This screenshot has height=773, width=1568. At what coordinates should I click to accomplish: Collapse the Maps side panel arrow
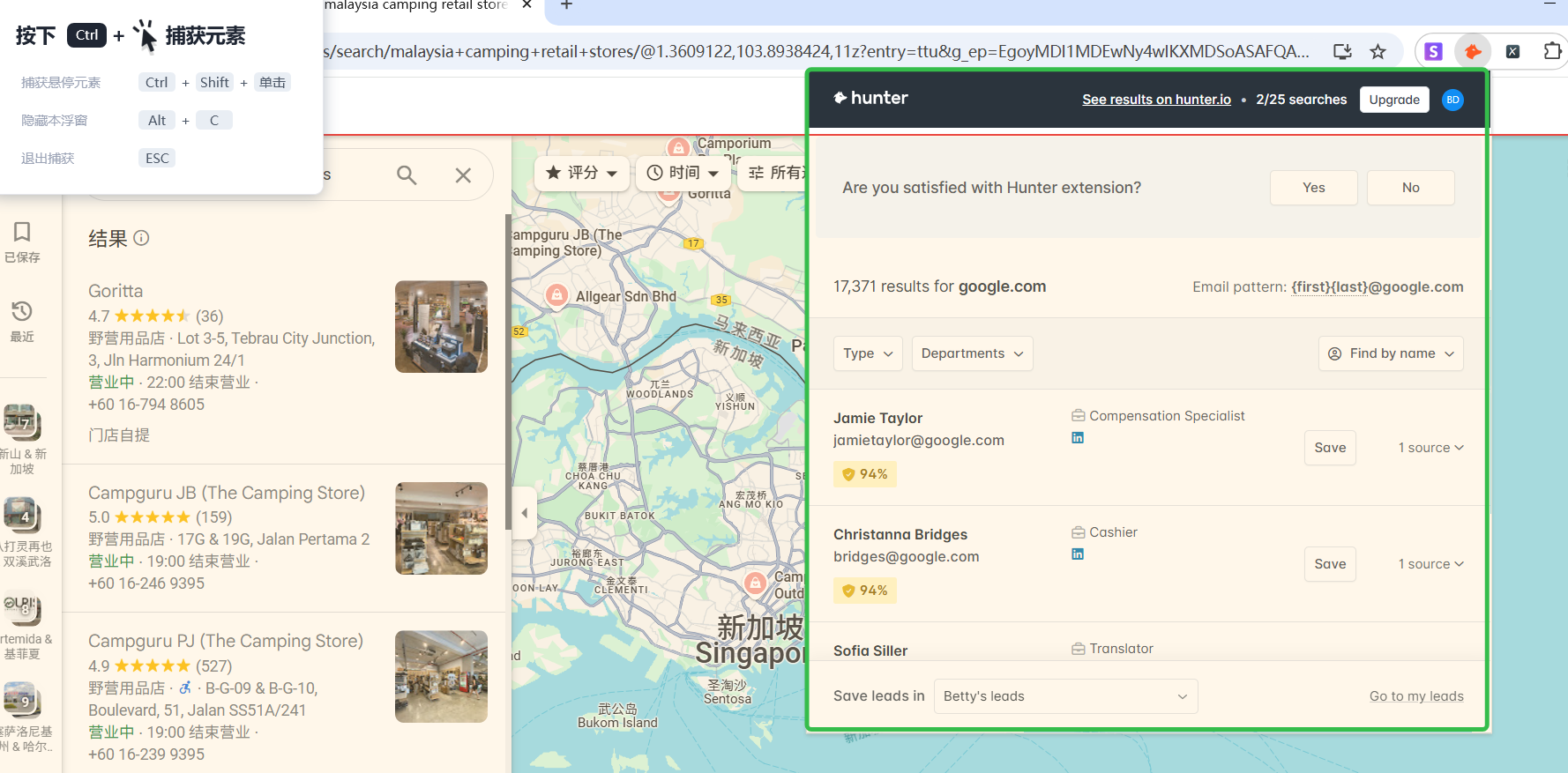click(525, 513)
